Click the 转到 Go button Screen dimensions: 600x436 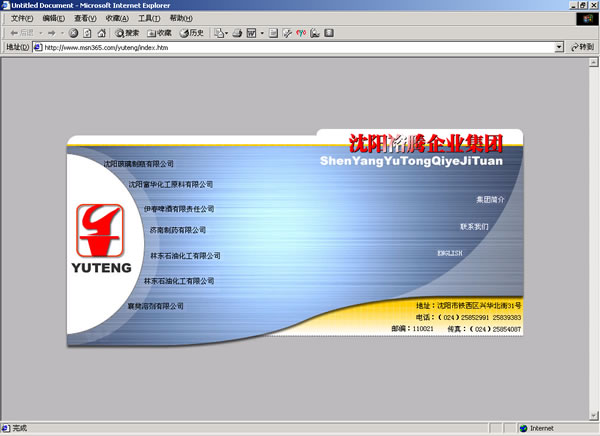[582, 47]
